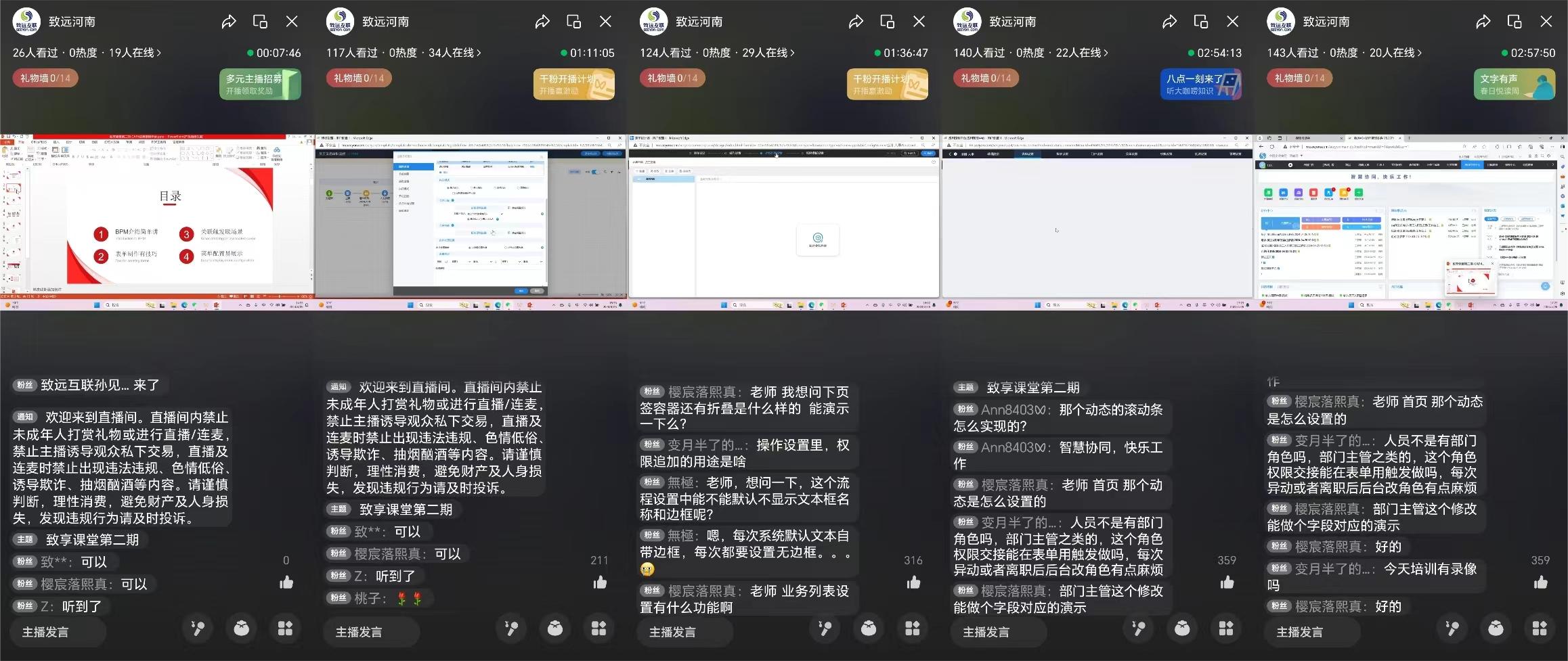Expand the 22人在线 viewer panel
This screenshot has width=1568, height=661.
(x=1106, y=52)
